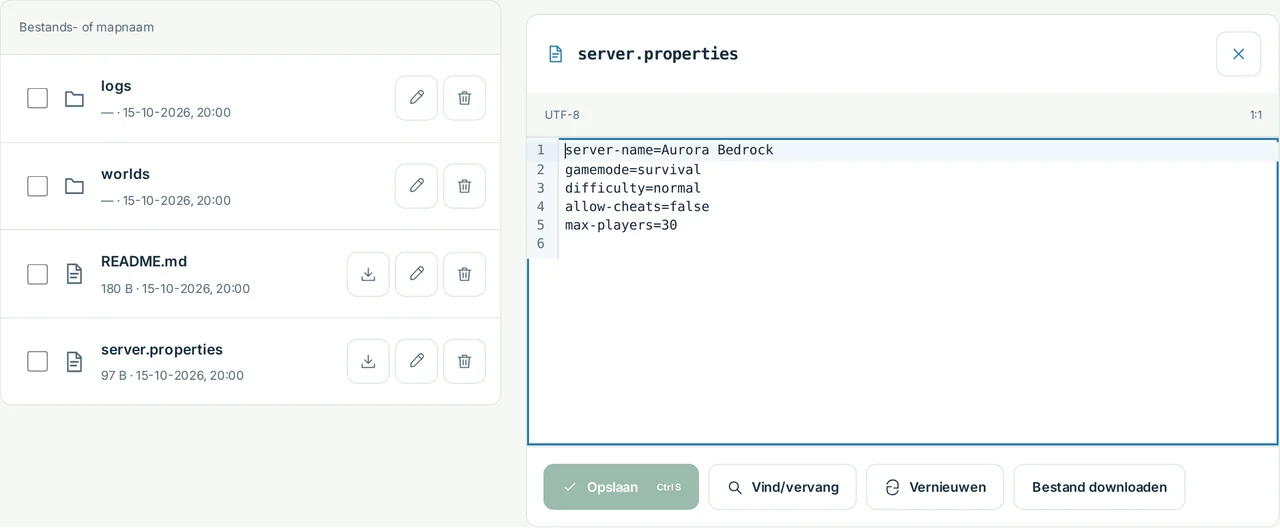This screenshot has height=528, width=1280.
Task: Rename the worlds folder with pencil icon
Action: (x=416, y=186)
